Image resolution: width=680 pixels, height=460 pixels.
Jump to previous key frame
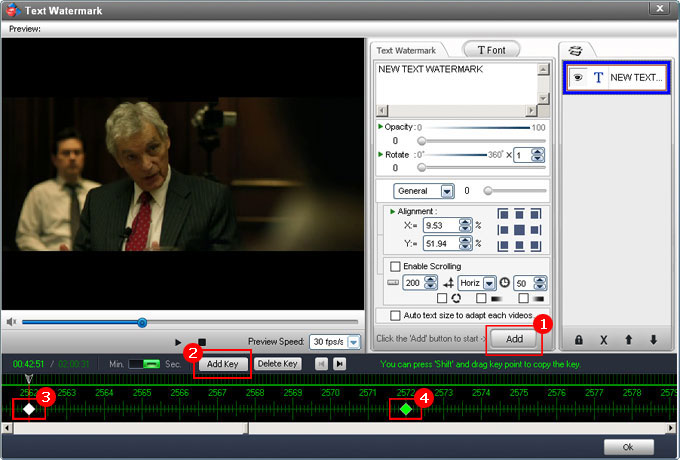pos(321,364)
